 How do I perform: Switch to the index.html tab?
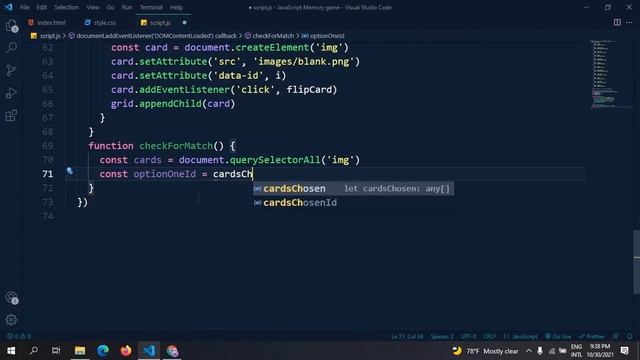tap(51, 22)
